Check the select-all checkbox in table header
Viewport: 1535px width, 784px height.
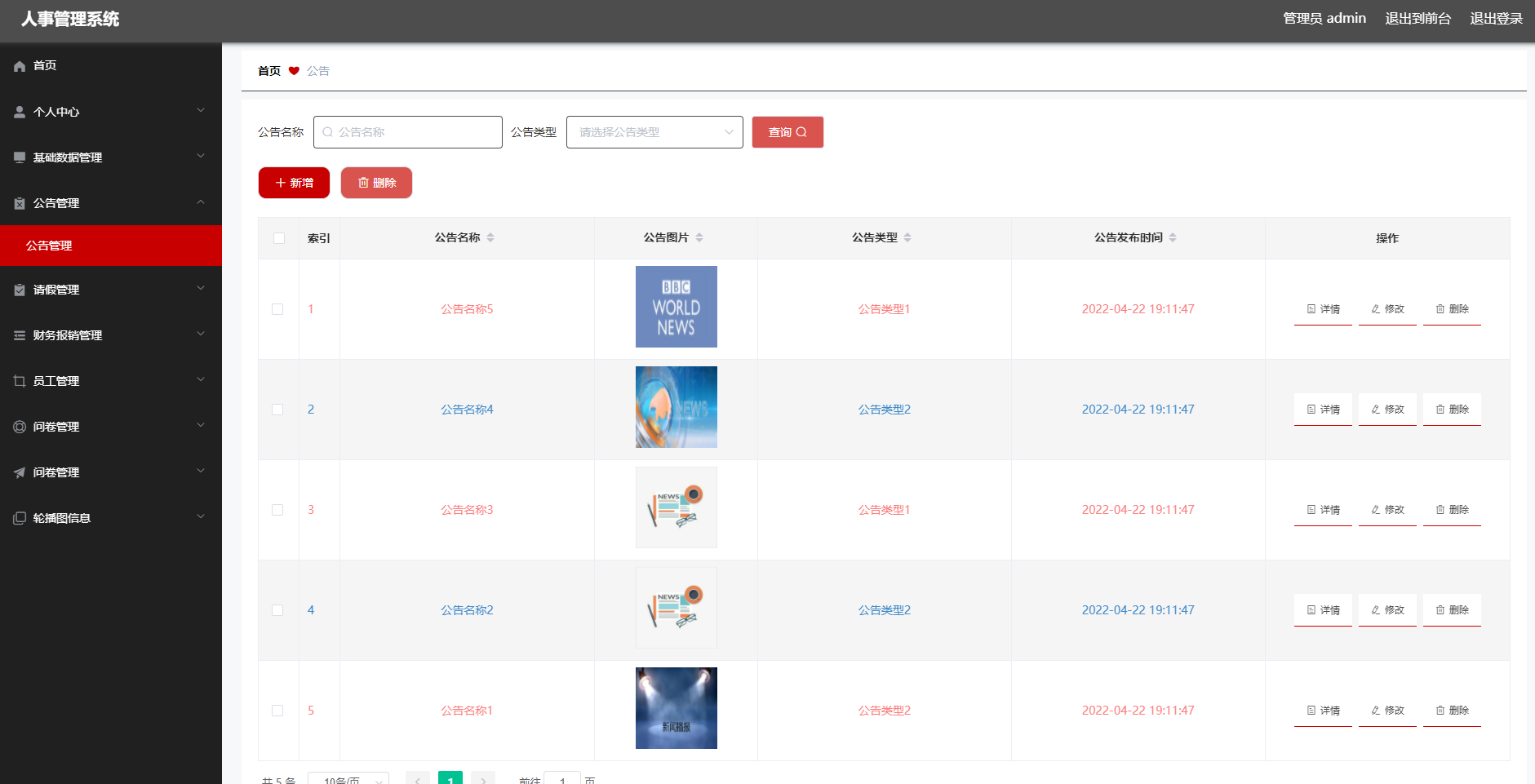278,237
